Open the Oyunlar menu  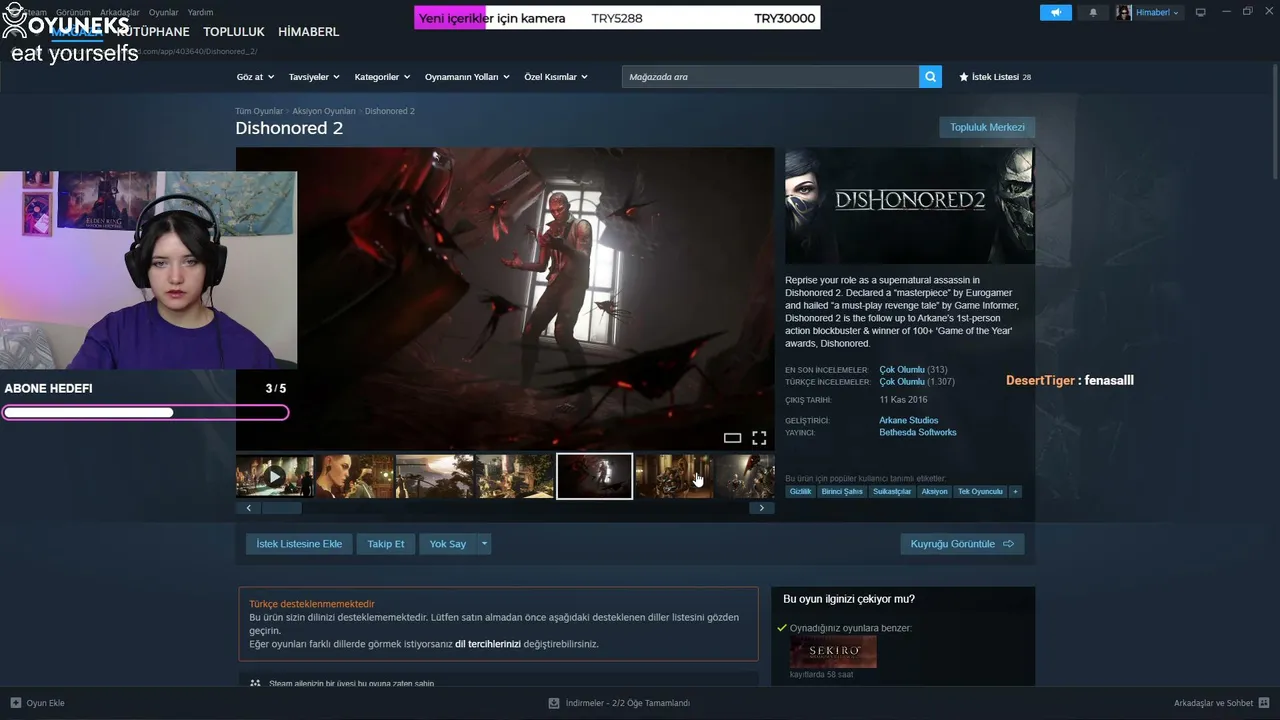click(x=164, y=12)
